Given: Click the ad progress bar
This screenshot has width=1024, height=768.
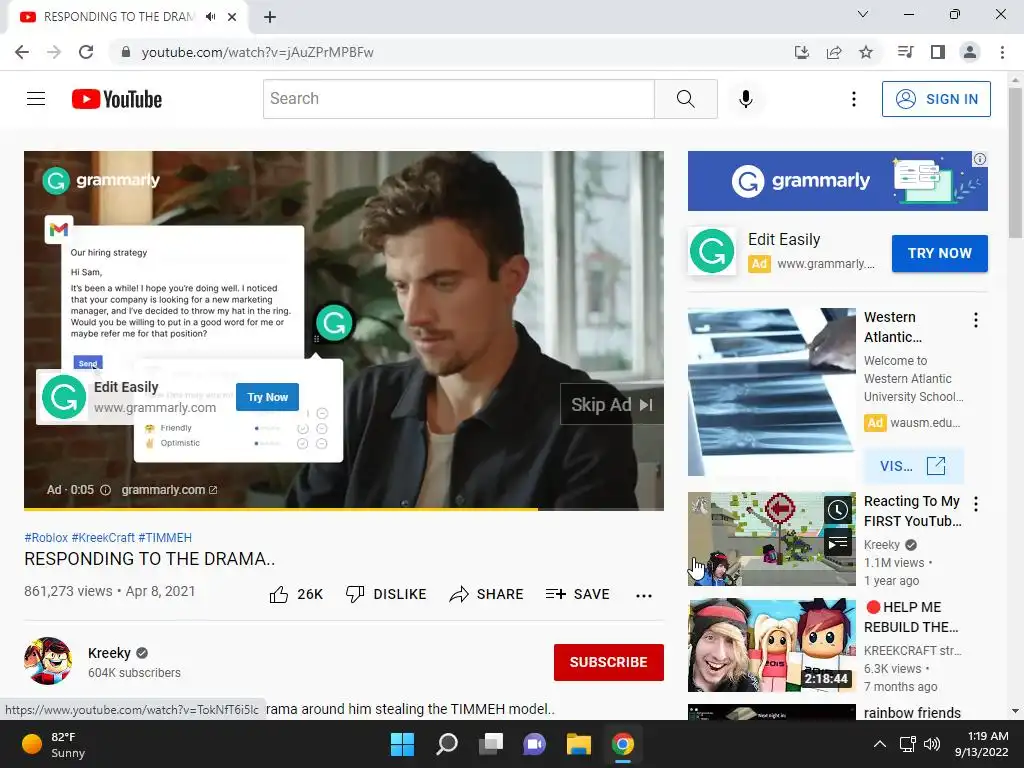Looking at the screenshot, I should point(344,509).
